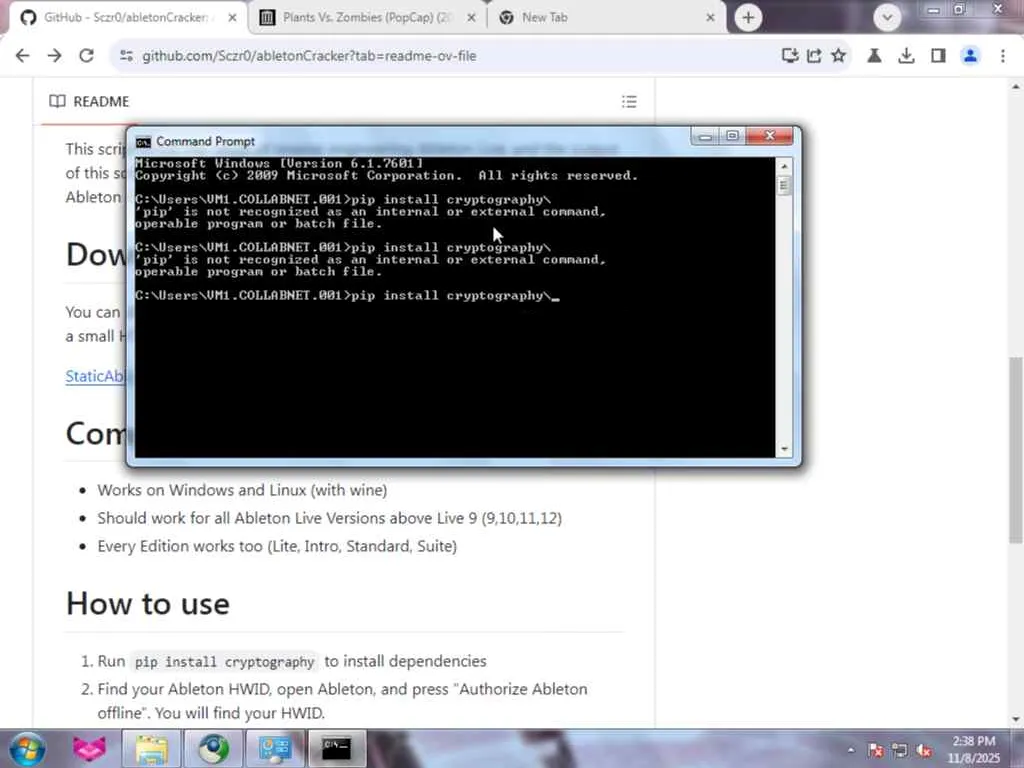Viewport: 1024px width, 768px height.
Task: Open the tab search dropdown arrow
Action: click(887, 18)
